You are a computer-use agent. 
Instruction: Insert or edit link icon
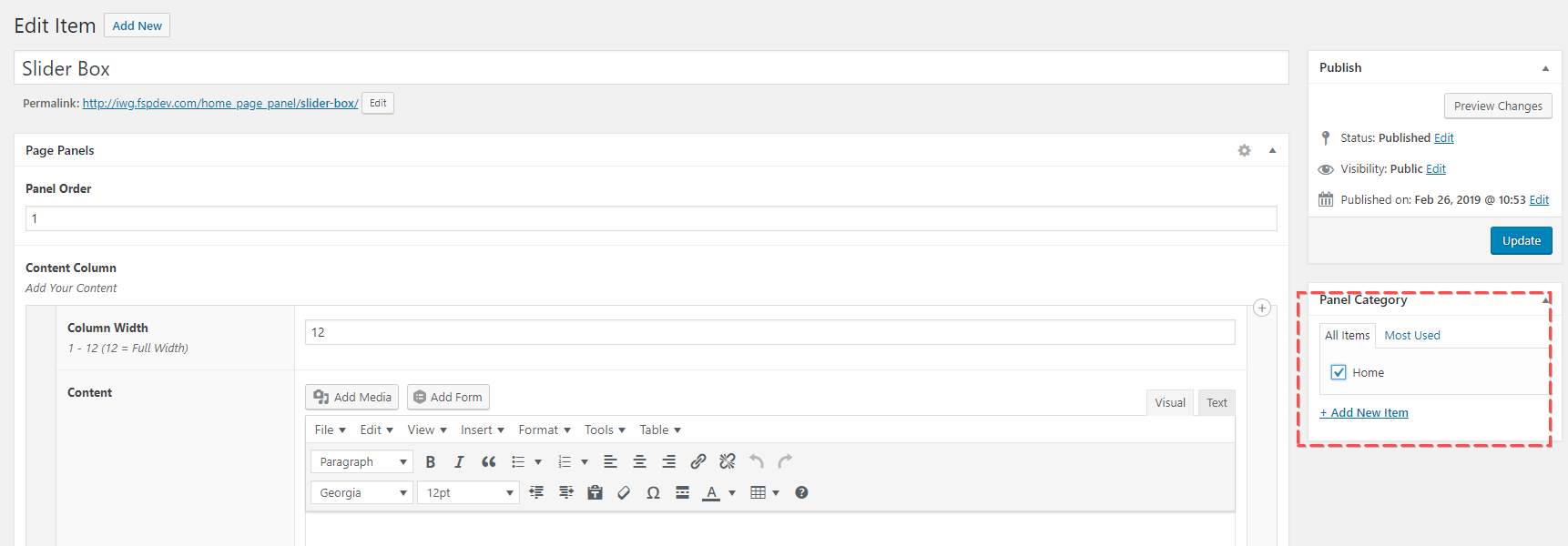coord(698,461)
